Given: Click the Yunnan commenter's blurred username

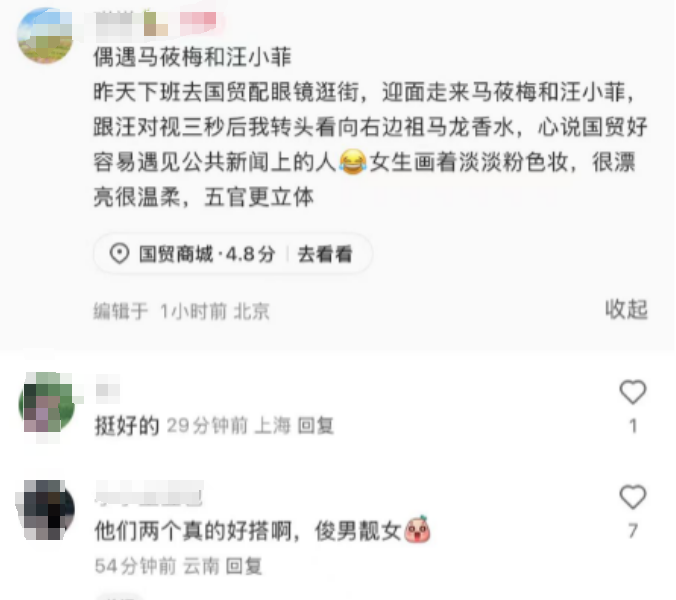Looking at the screenshot, I should coord(149,493).
